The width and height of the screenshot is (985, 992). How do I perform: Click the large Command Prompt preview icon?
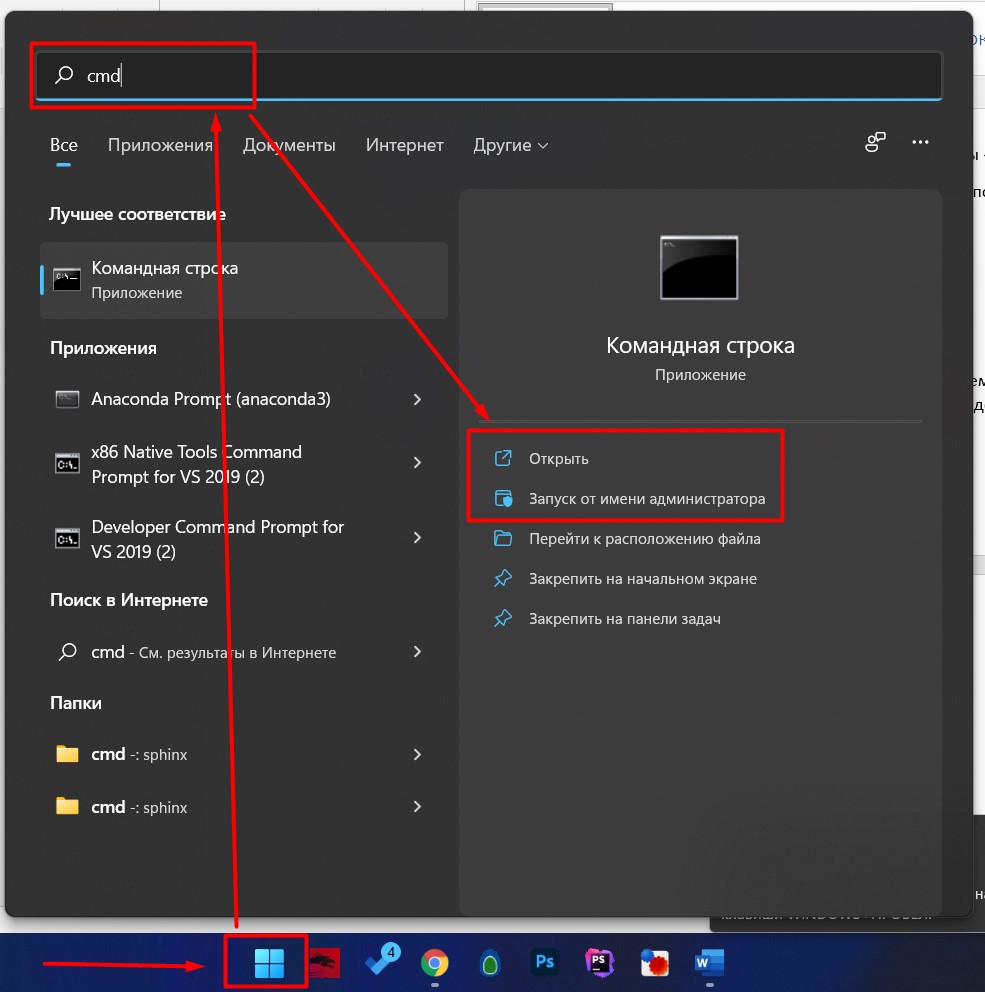coord(698,267)
